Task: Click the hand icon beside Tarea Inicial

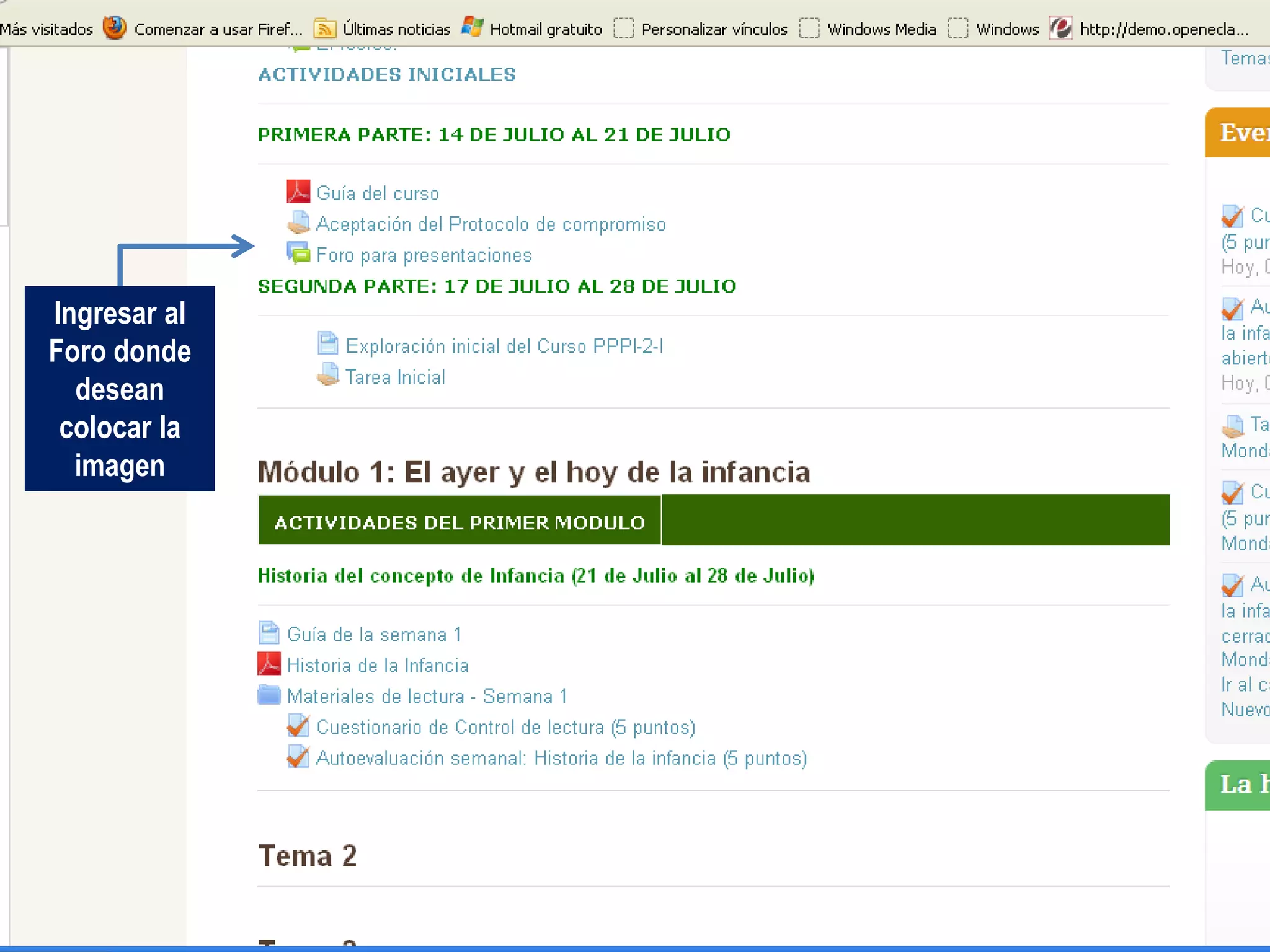Action: [327, 376]
